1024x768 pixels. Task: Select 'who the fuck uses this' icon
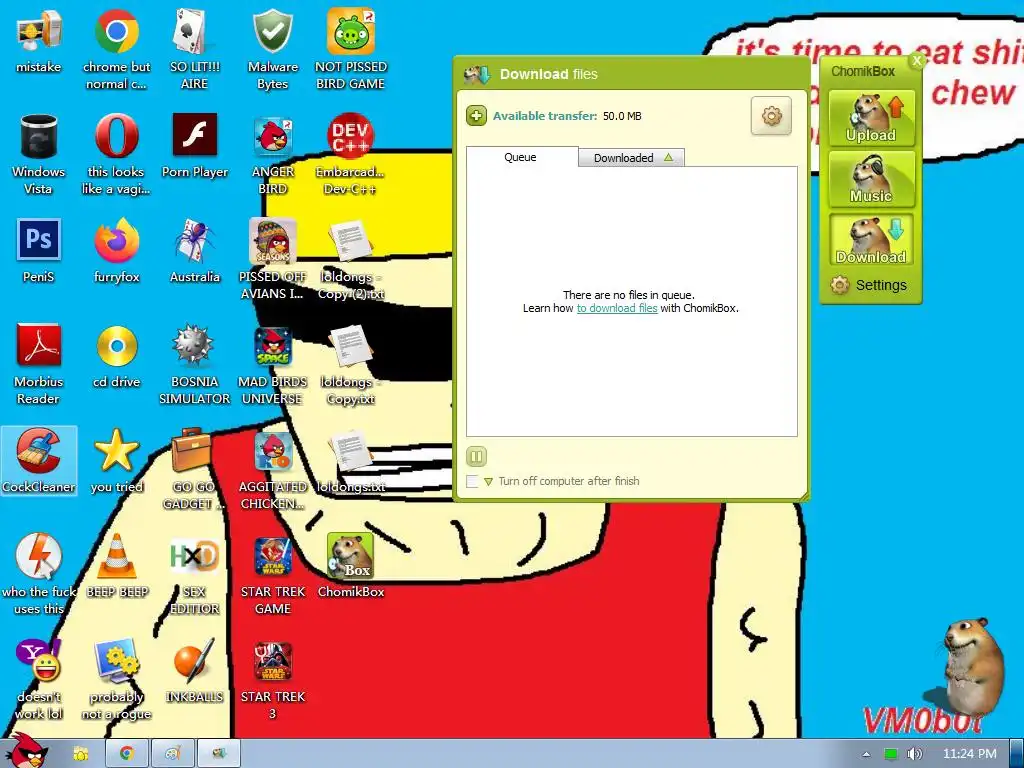[x=39, y=575]
